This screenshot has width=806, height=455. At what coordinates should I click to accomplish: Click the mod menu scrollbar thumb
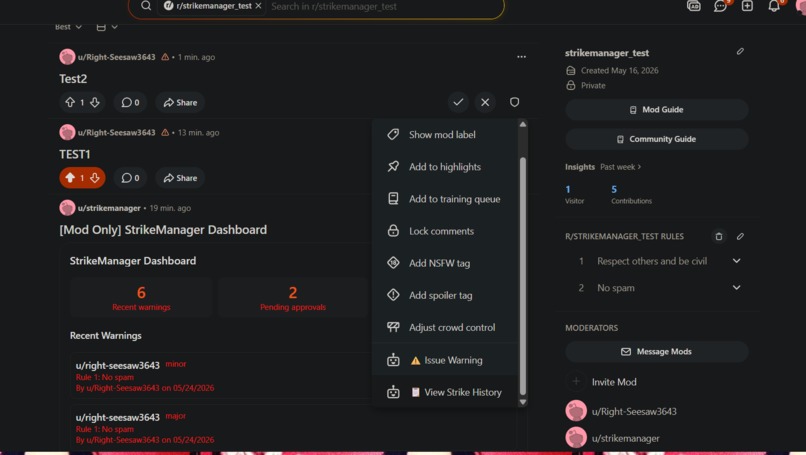pyautogui.click(x=523, y=275)
